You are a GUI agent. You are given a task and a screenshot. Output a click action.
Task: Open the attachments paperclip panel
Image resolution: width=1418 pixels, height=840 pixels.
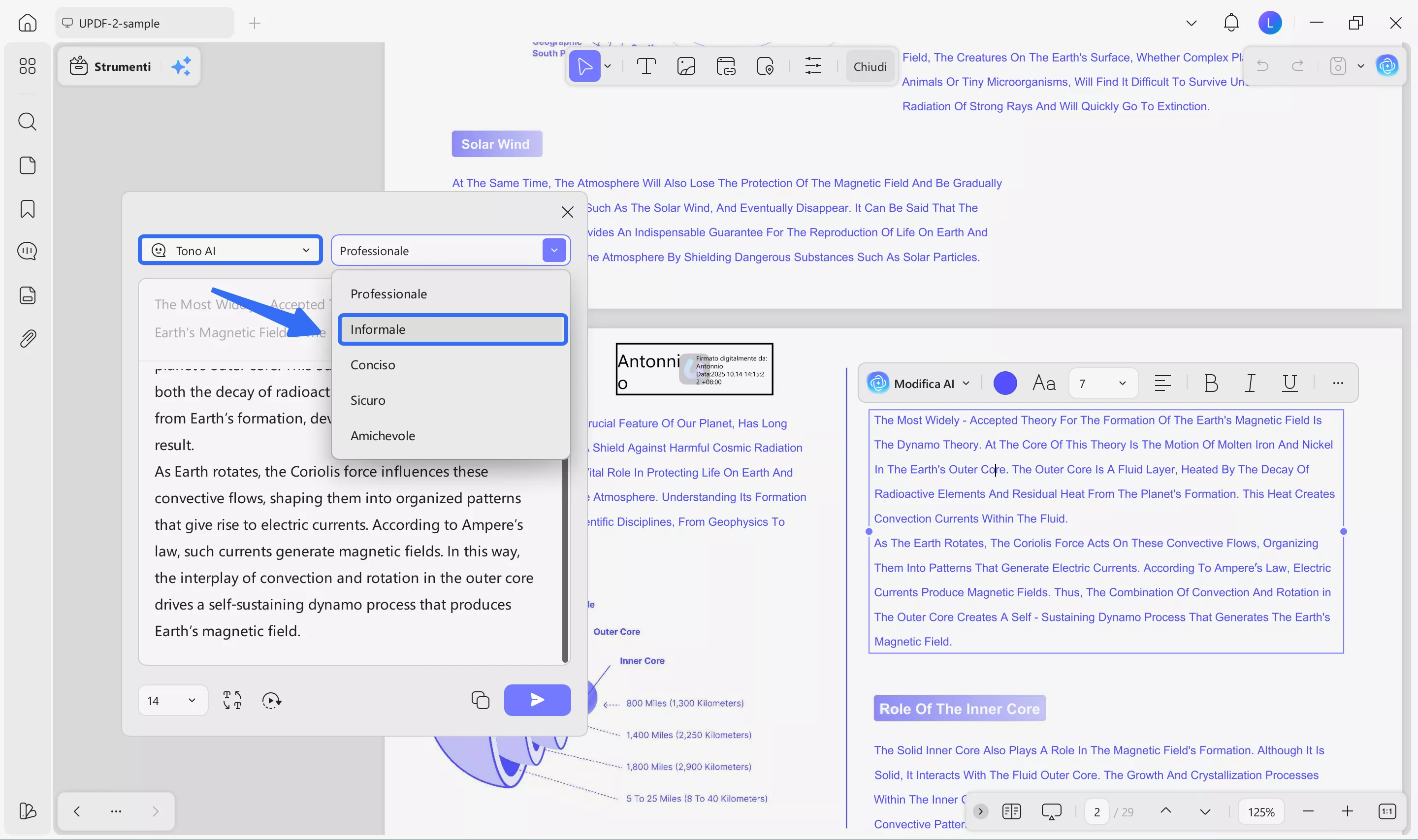point(27,338)
